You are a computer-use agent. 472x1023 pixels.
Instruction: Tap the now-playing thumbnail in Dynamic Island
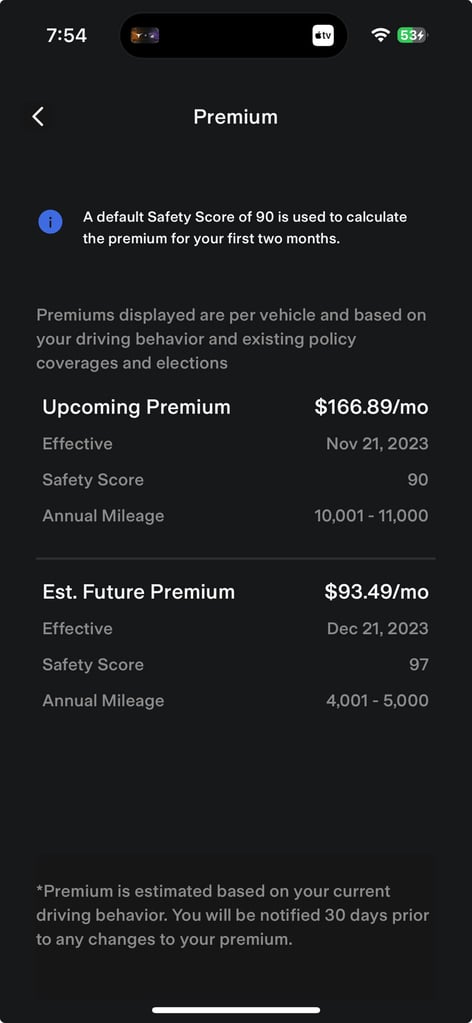click(x=145, y=35)
